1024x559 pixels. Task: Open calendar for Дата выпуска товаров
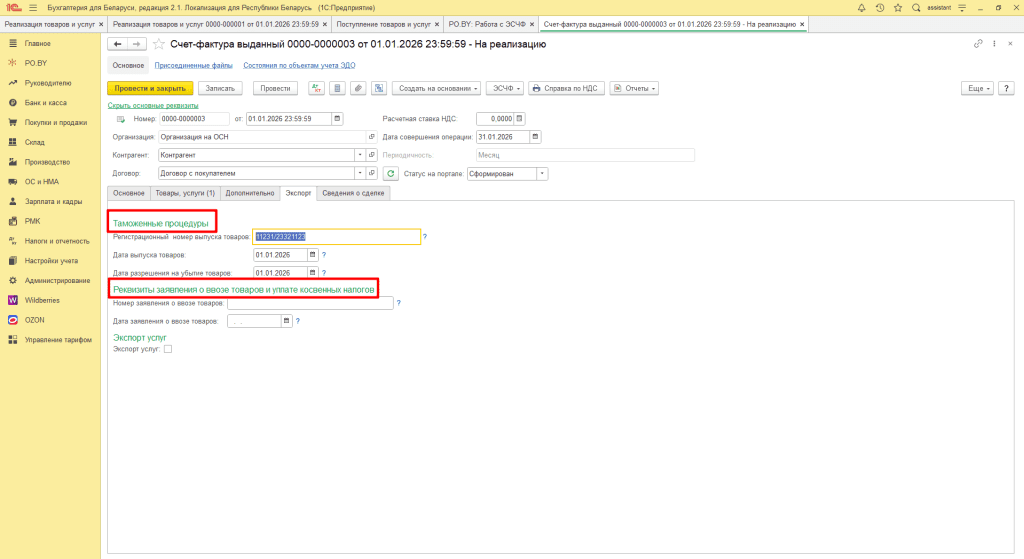point(312,255)
